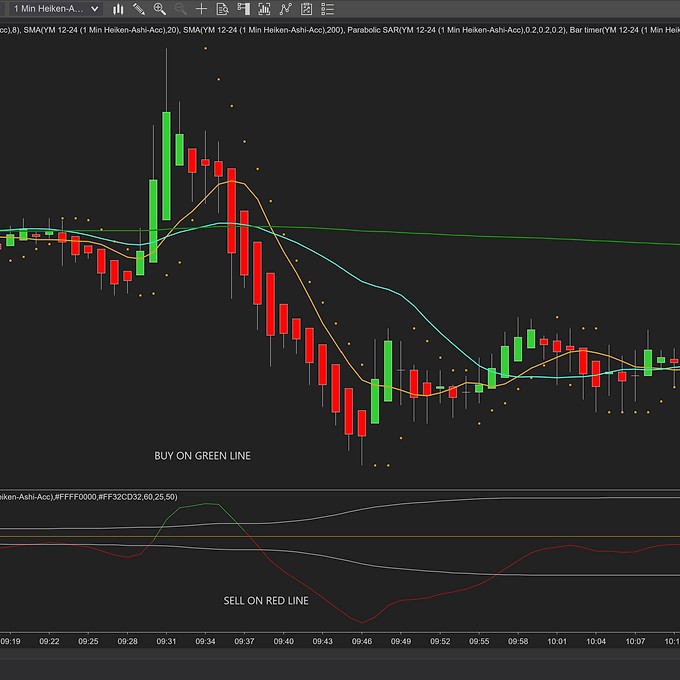Click the zoom in magnifier icon
Viewport: 680px width, 680px height.
160,9
